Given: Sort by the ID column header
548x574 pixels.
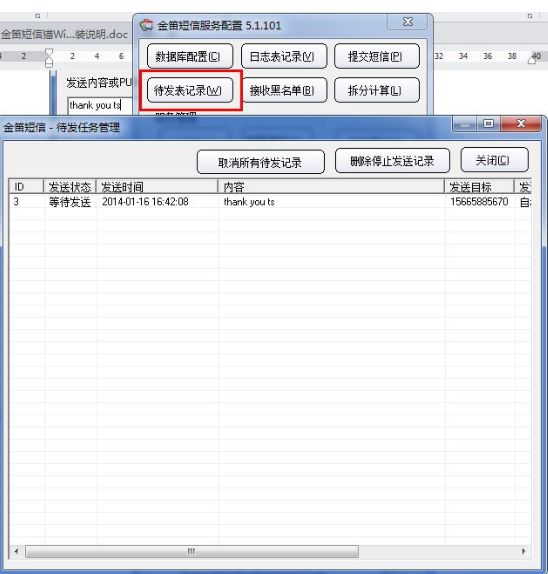Looking at the screenshot, I should click(26, 187).
